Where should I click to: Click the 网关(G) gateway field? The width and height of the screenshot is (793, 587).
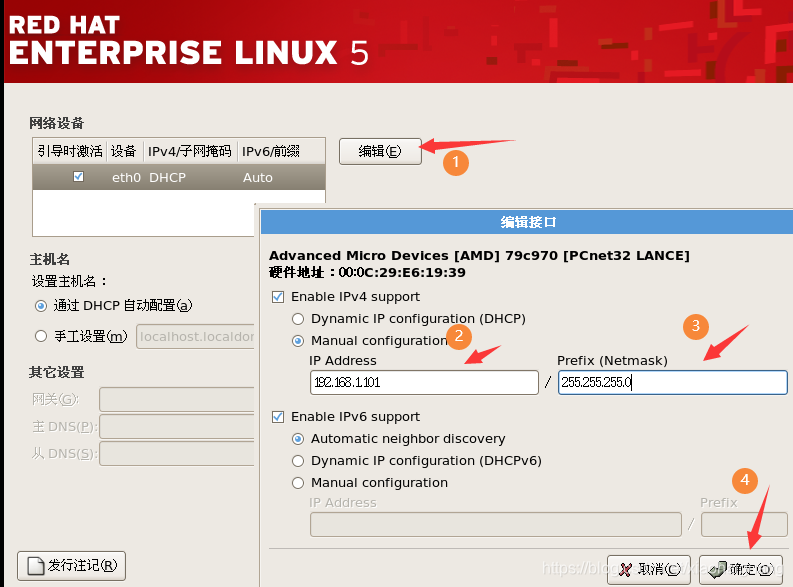[x=177, y=399]
